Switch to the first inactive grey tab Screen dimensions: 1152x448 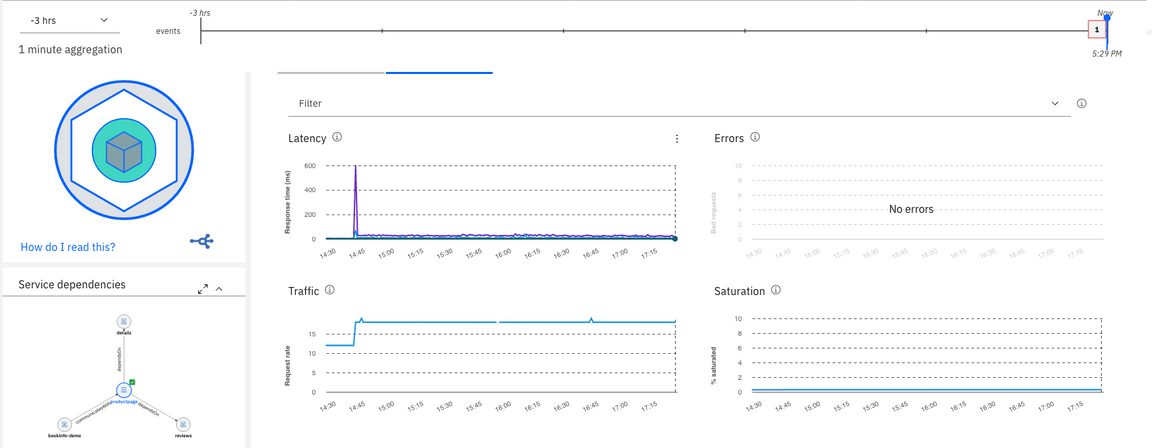[x=330, y=72]
